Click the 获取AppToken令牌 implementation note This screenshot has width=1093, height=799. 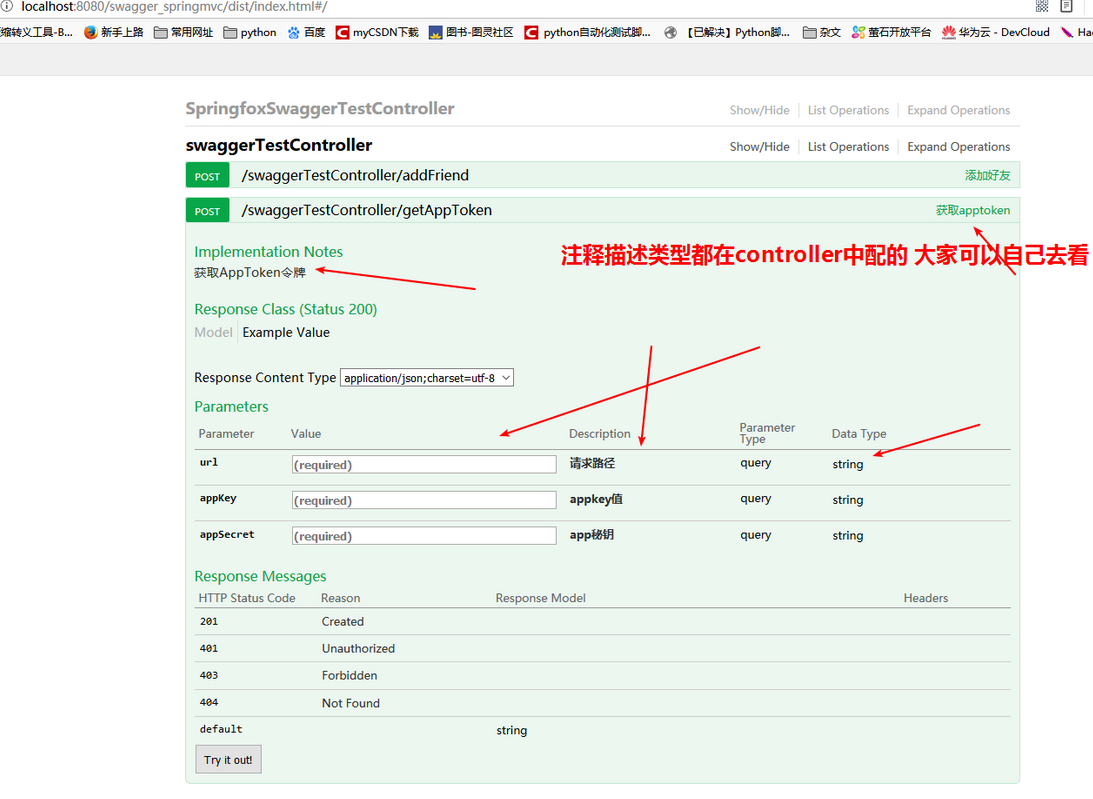point(250,273)
